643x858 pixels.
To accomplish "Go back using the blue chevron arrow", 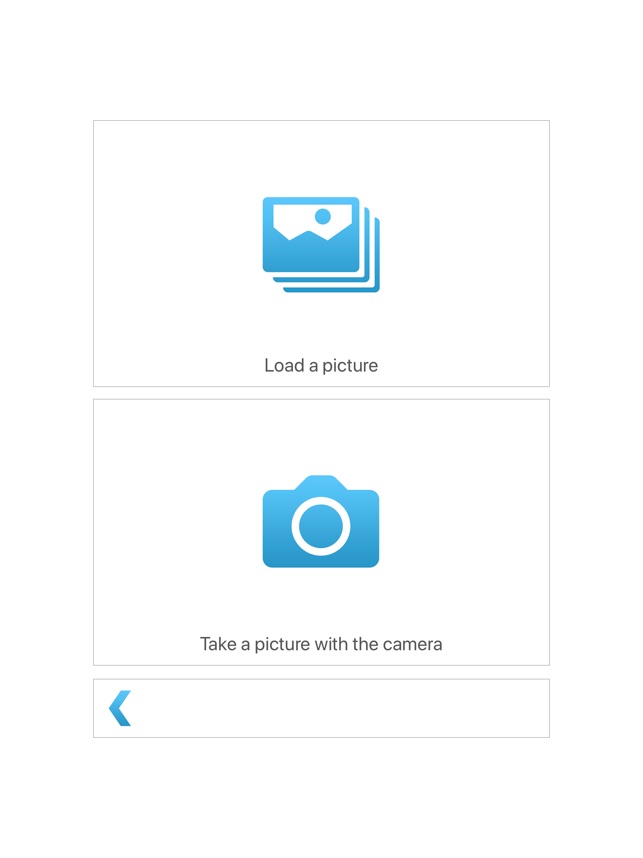I will tap(120, 708).
